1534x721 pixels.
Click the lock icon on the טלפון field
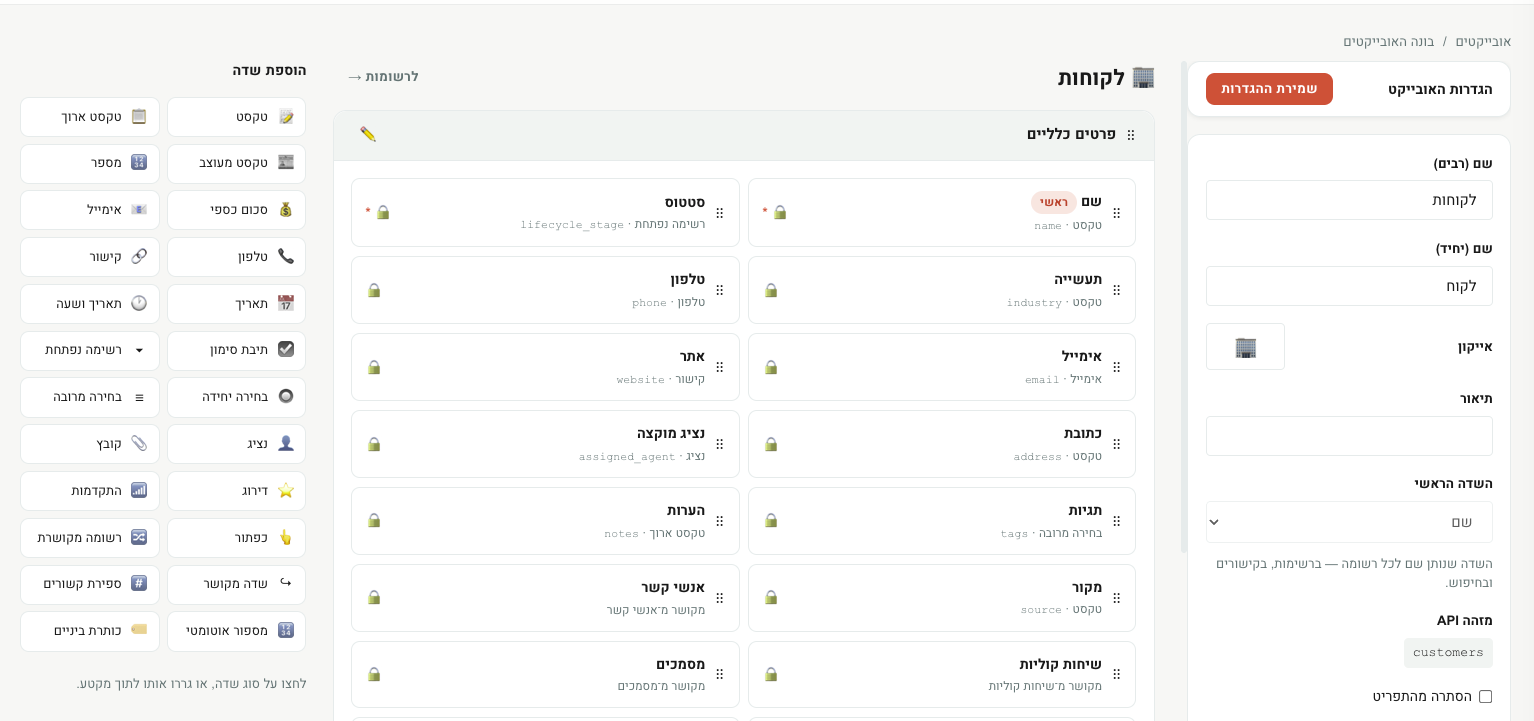374,290
